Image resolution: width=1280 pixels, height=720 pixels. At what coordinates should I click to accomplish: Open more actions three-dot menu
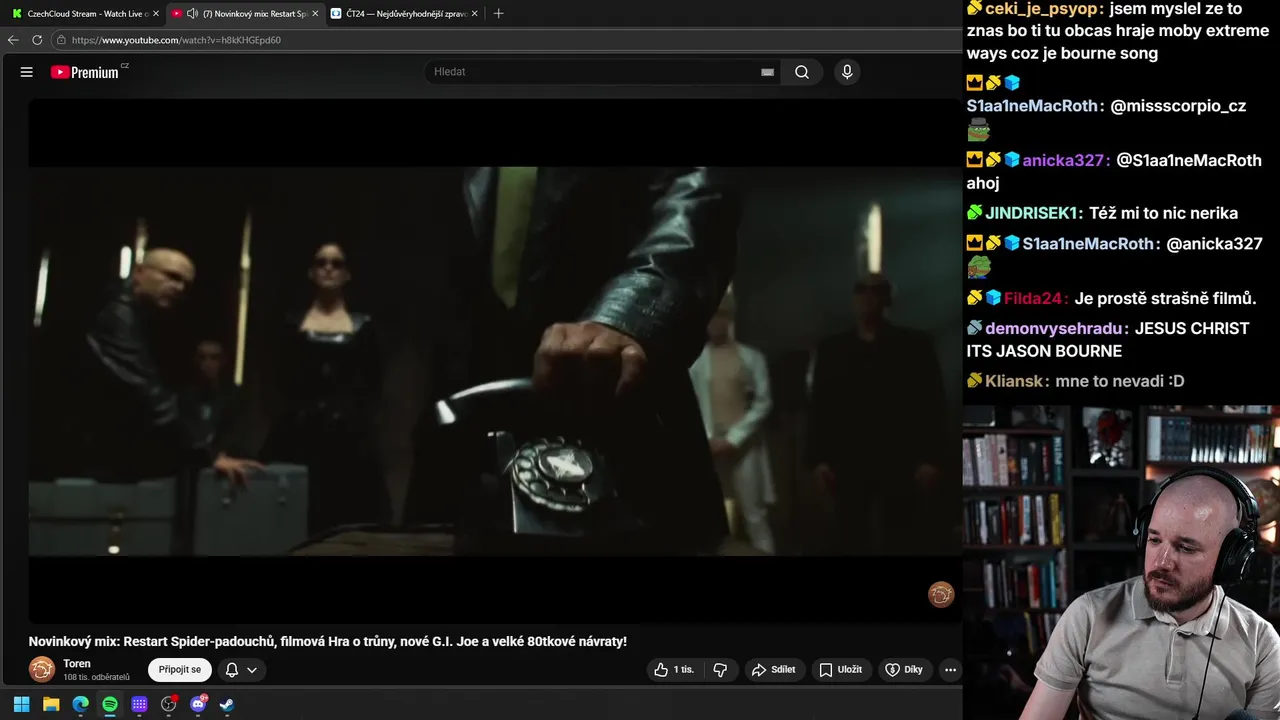pos(950,670)
